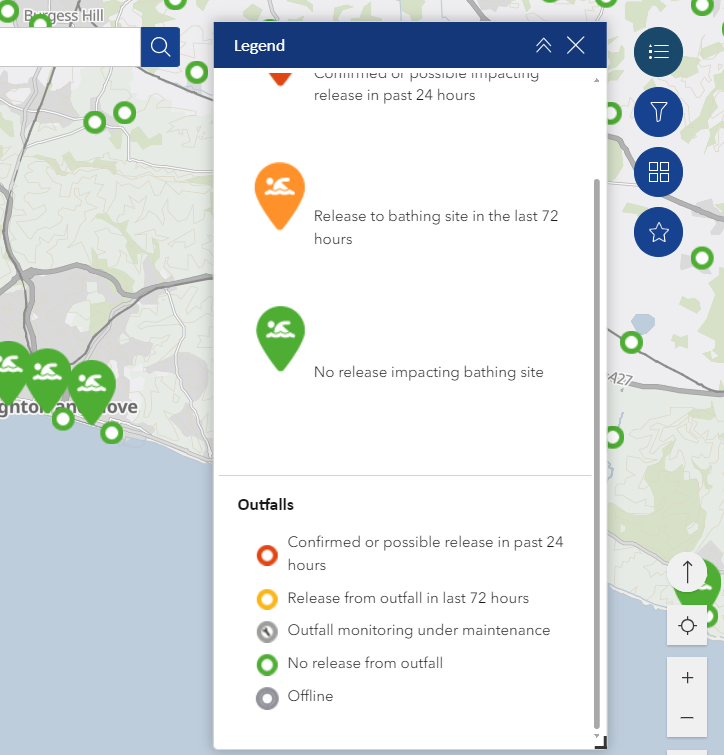Zoom out with the minus button
Image resolution: width=724 pixels, height=755 pixels.
[687, 718]
